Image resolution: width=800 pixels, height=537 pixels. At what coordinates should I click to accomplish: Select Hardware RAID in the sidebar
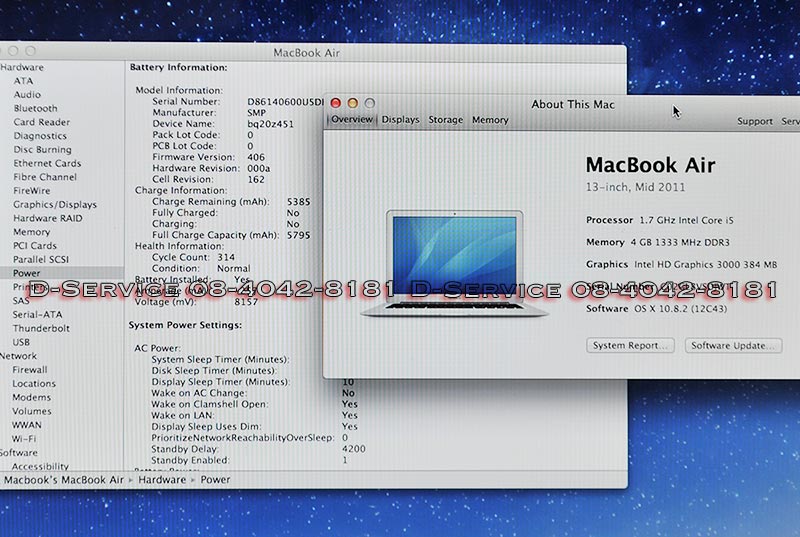click(x=47, y=218)
